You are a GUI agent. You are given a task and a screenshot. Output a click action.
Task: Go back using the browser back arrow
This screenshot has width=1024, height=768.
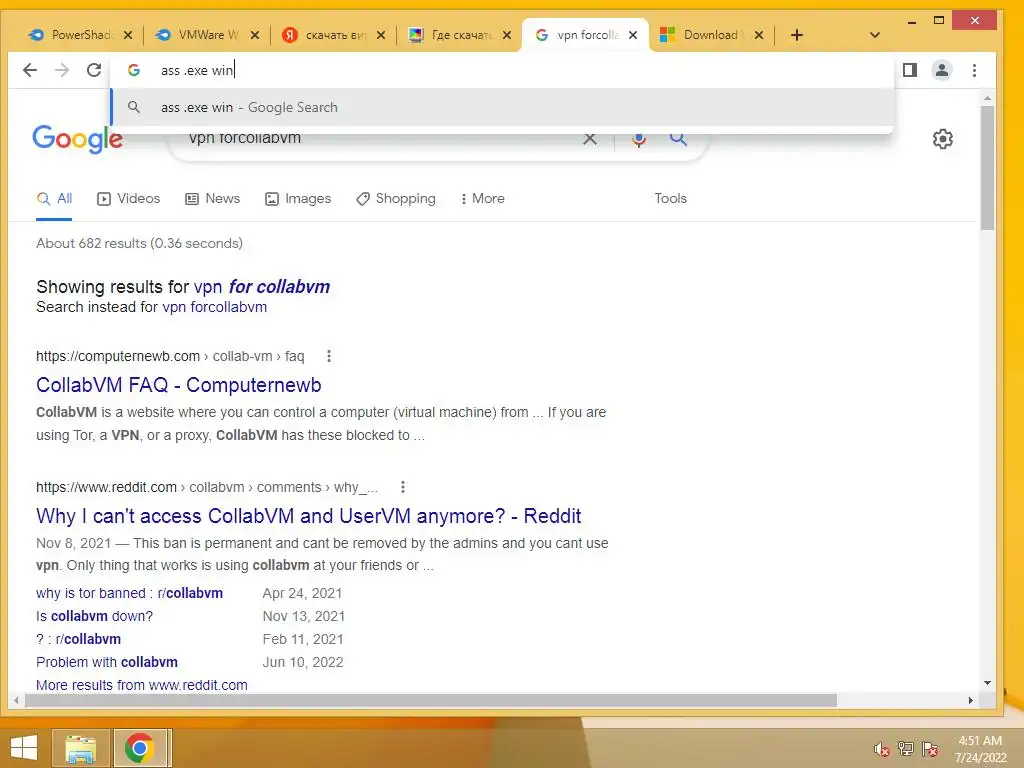[x=29, y=70]
